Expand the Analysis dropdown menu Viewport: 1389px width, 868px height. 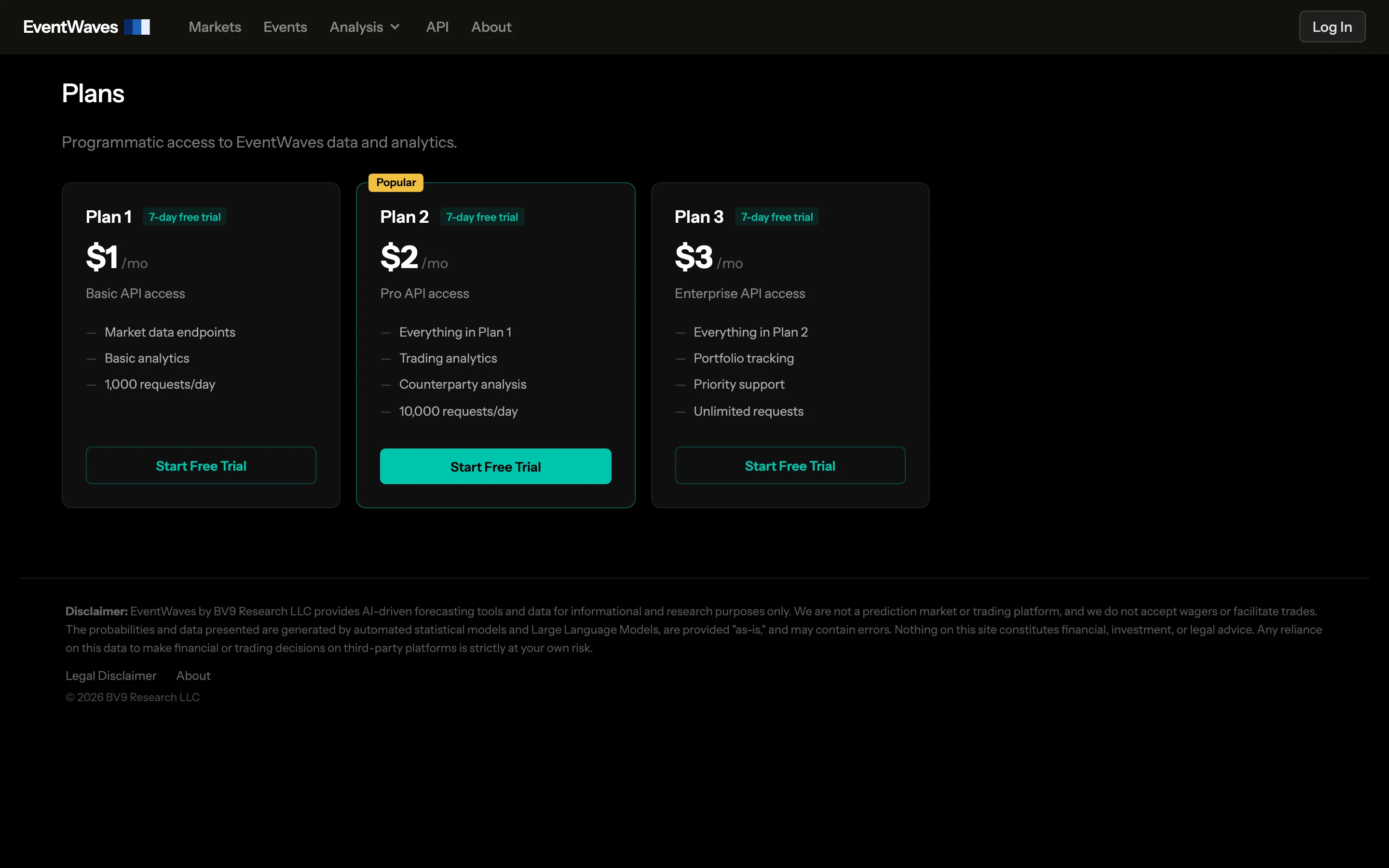click(x=365, y=27)
